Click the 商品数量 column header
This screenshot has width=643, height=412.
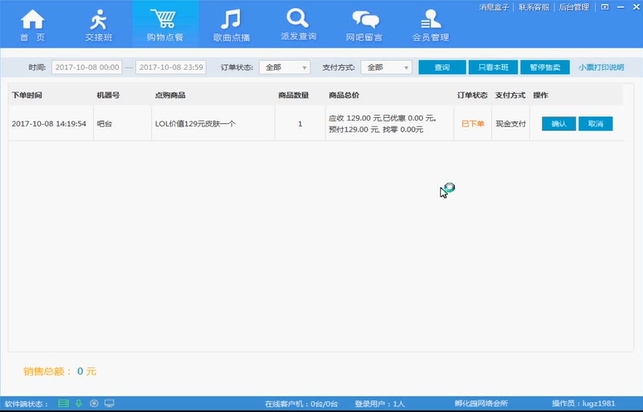click(x=293, y=96)
